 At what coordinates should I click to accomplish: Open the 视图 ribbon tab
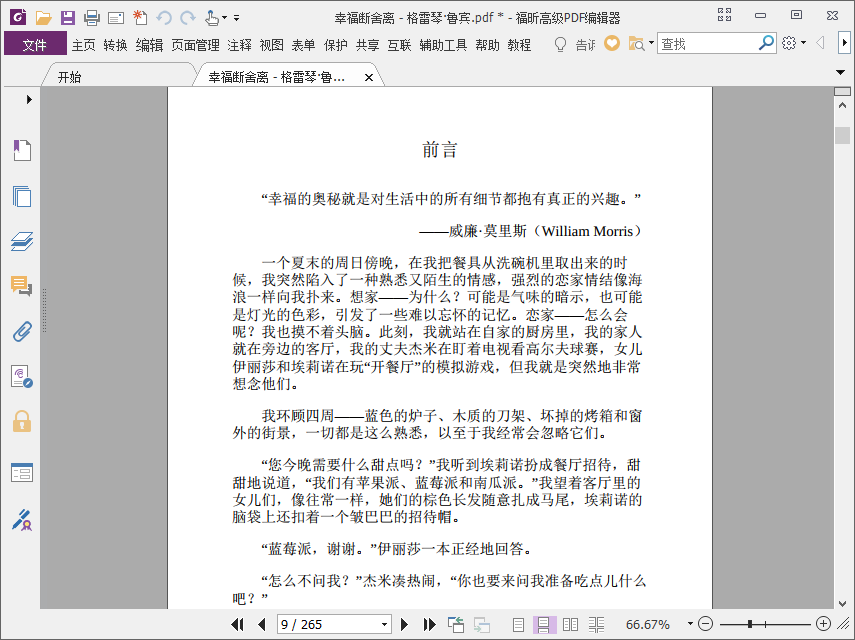pos(272,45)
